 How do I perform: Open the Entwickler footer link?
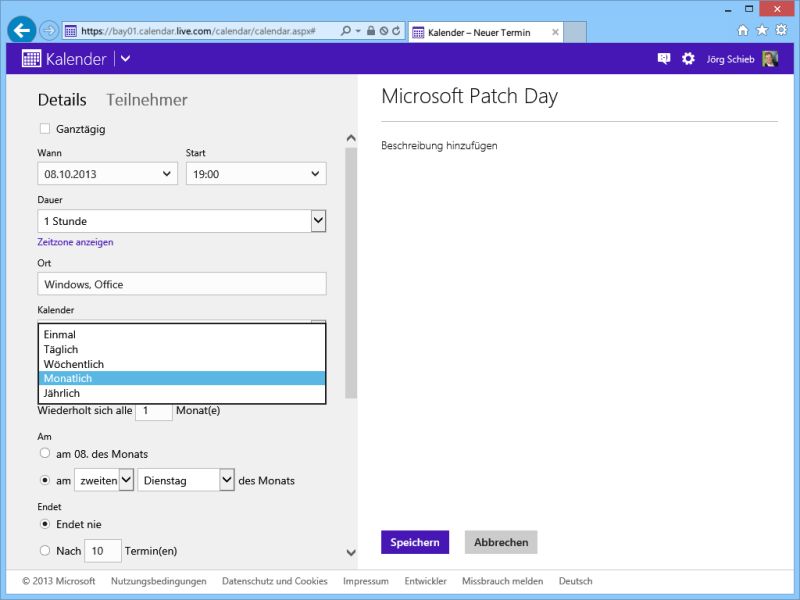click(x=426, y=581)
